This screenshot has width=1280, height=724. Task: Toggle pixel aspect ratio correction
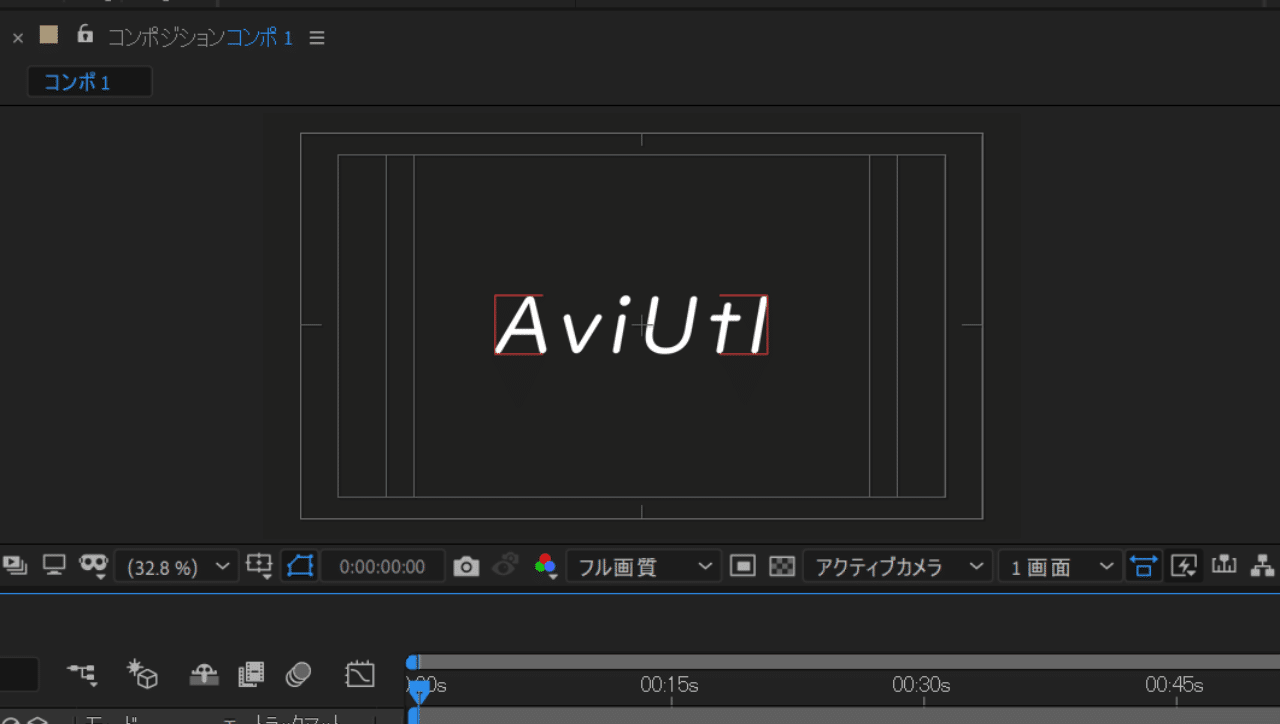pyautogui.click(x=1142, y=567)
